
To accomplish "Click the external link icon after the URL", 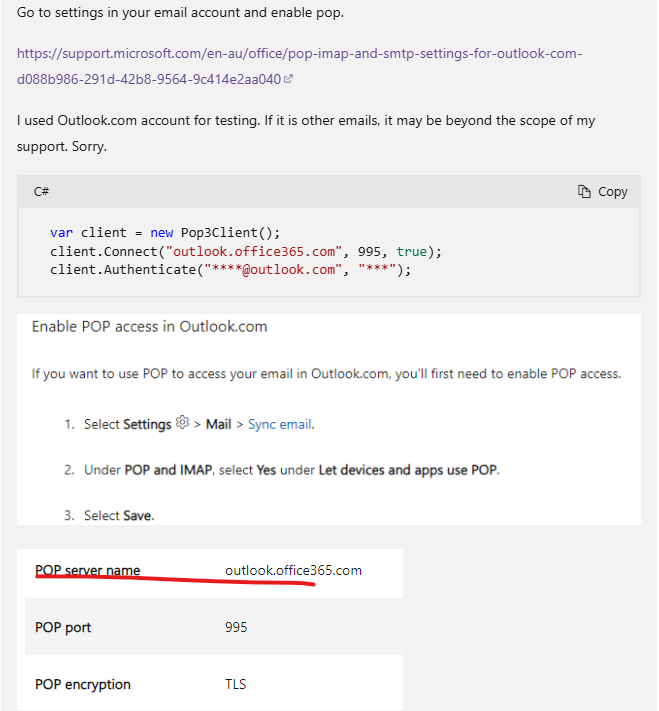I will (x=288, y=79).
